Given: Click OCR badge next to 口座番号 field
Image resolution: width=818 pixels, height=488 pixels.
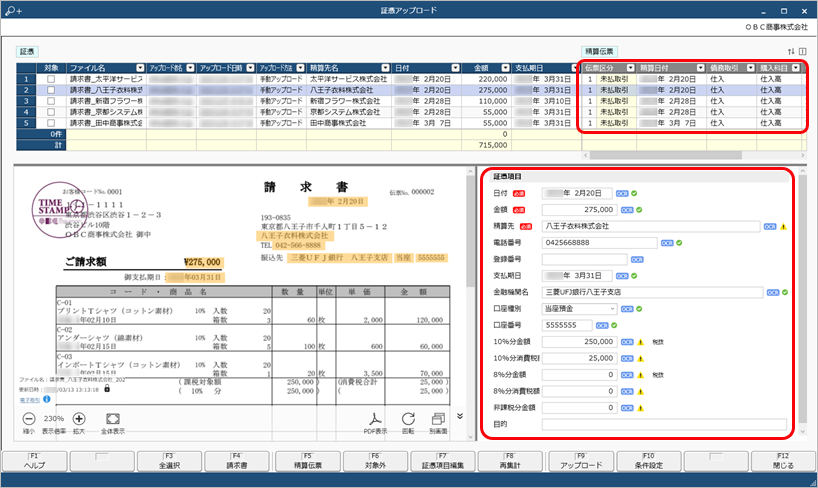Looking at the screenshot, I should pos(602,326).
